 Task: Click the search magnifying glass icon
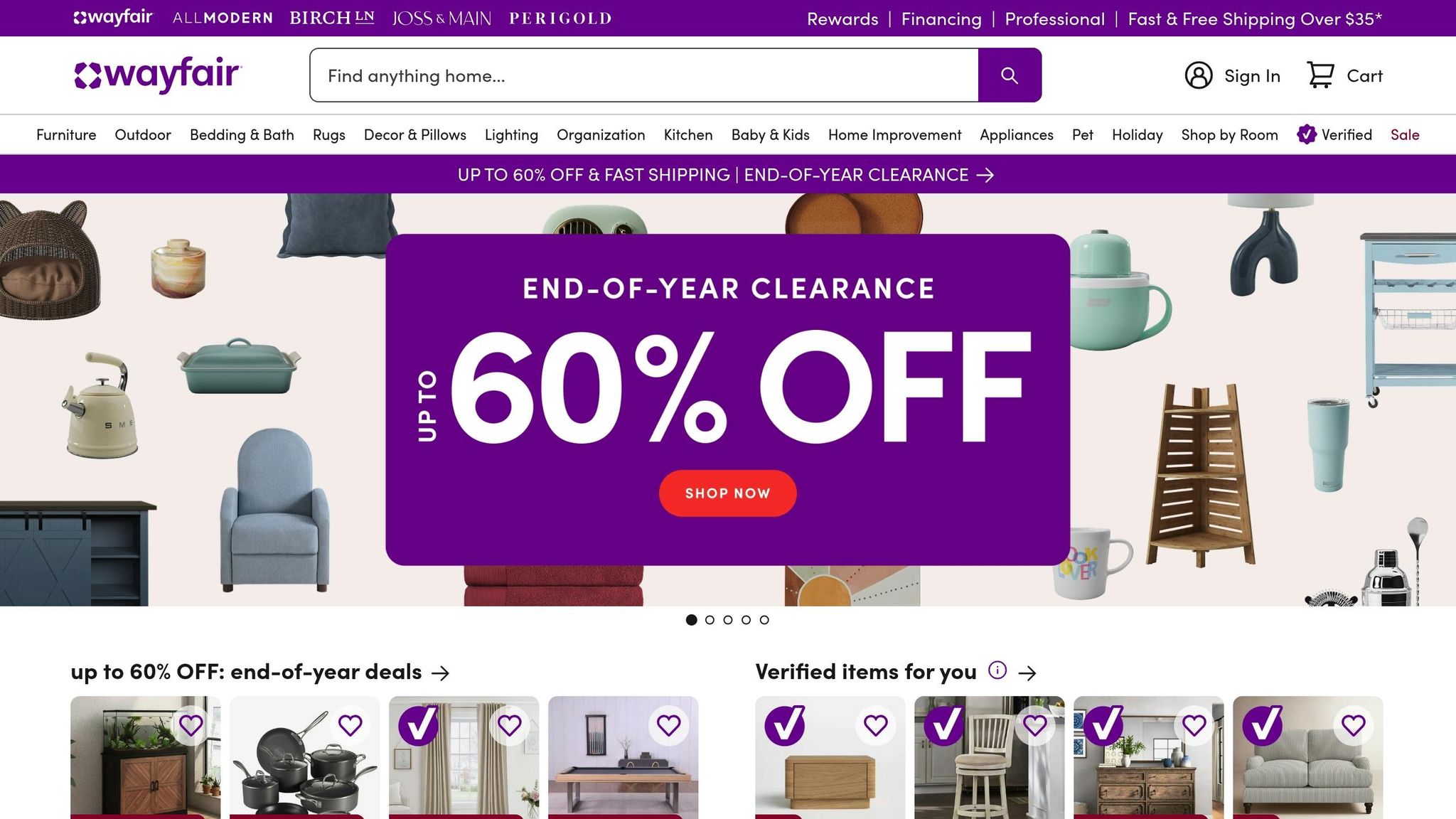click(1010, 75)
